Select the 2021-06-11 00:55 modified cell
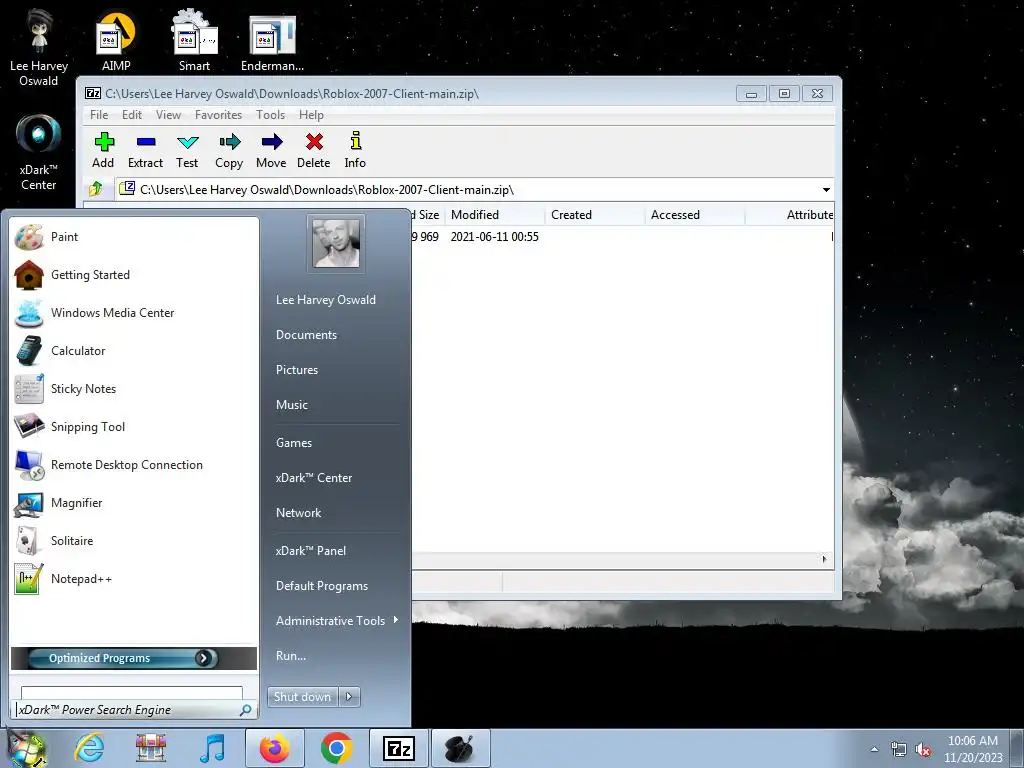 pos(494,237)
